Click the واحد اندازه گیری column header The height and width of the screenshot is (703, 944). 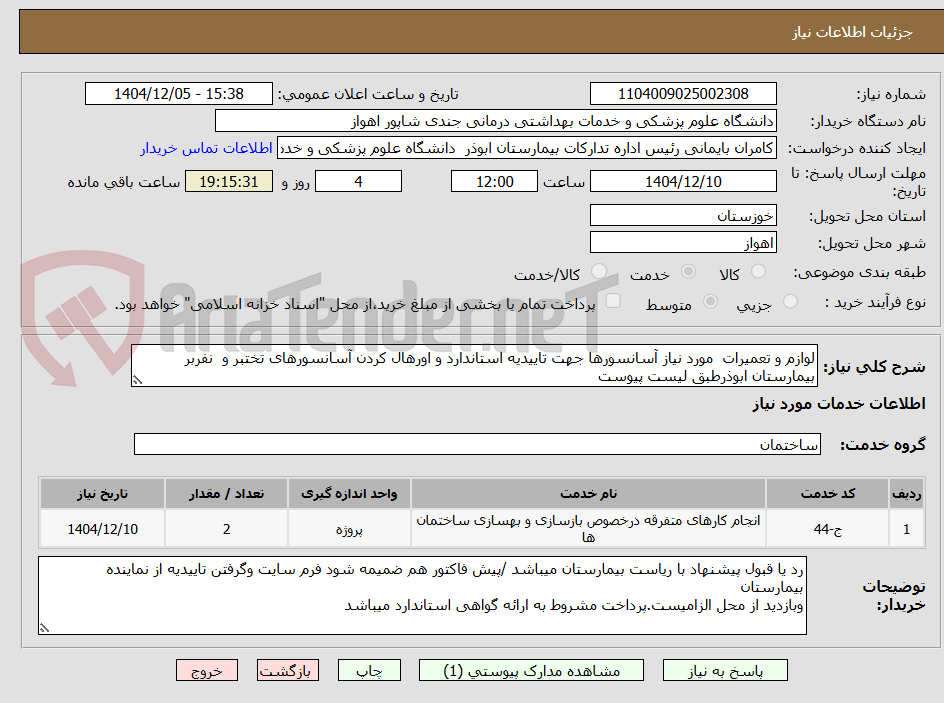point(349,494)
